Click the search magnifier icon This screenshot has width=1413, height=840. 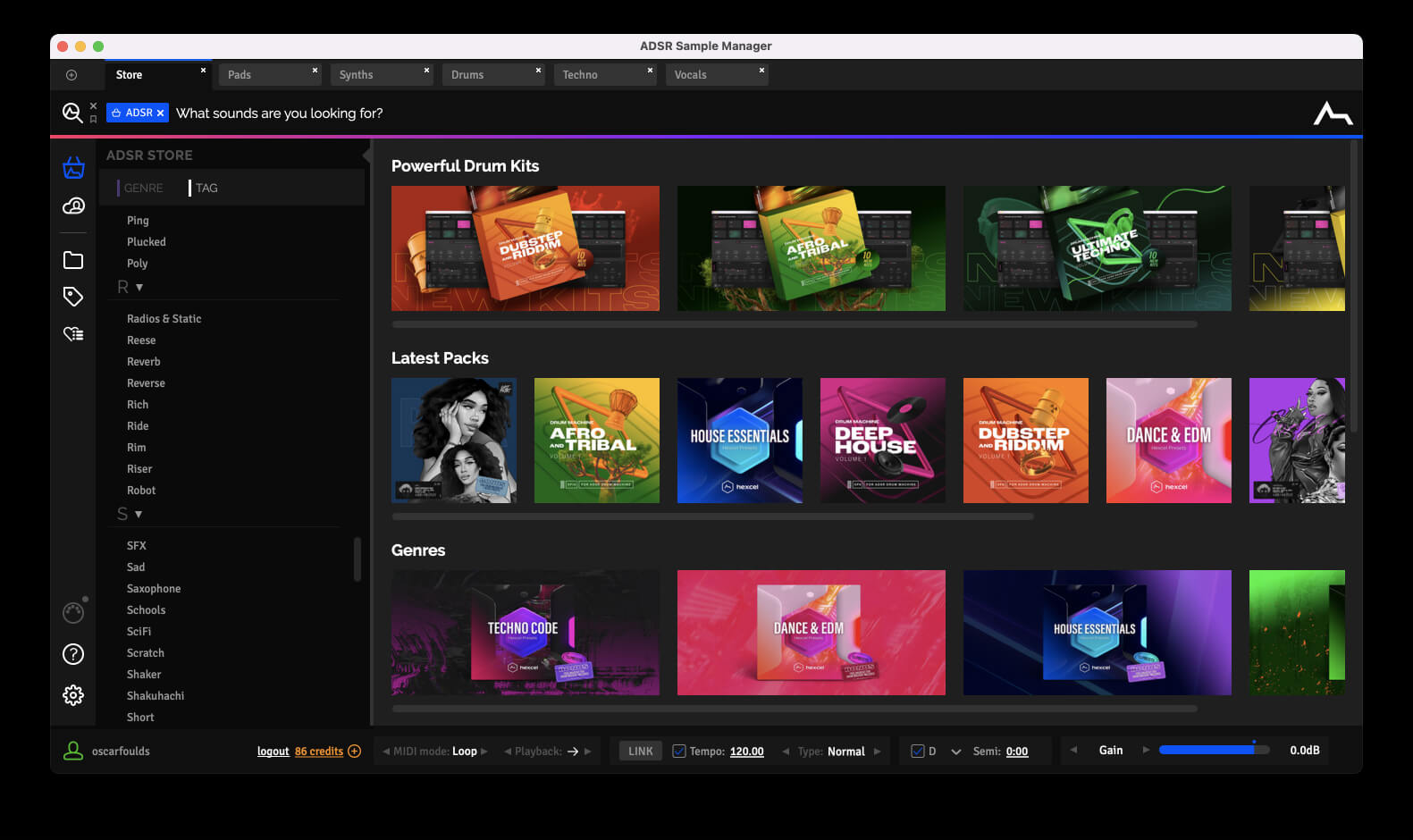[x=71, y=113]
